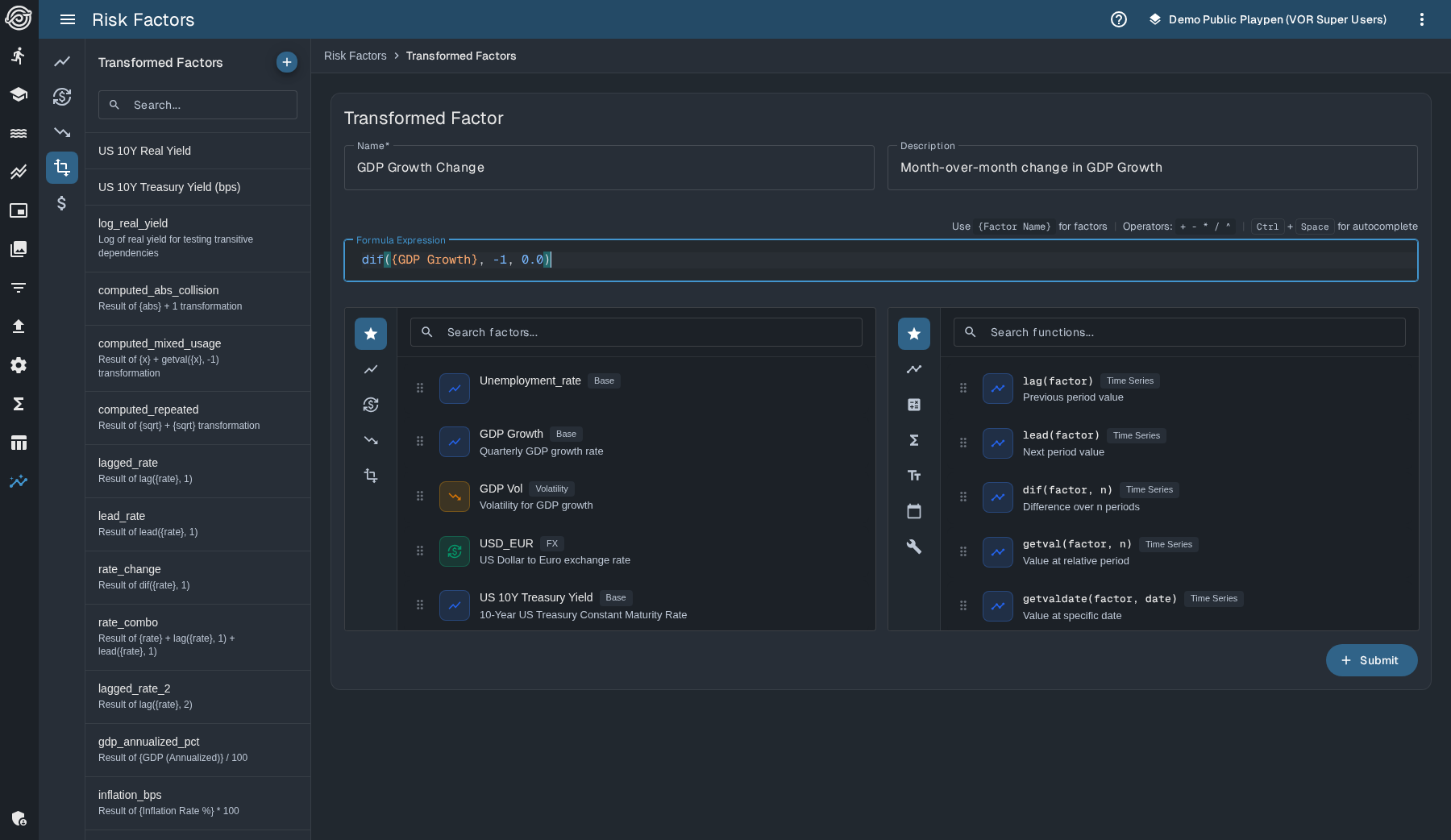The image size is (1451, 840).
Task: Open the three-dot more options menu
Action: tap(1421, 19)
